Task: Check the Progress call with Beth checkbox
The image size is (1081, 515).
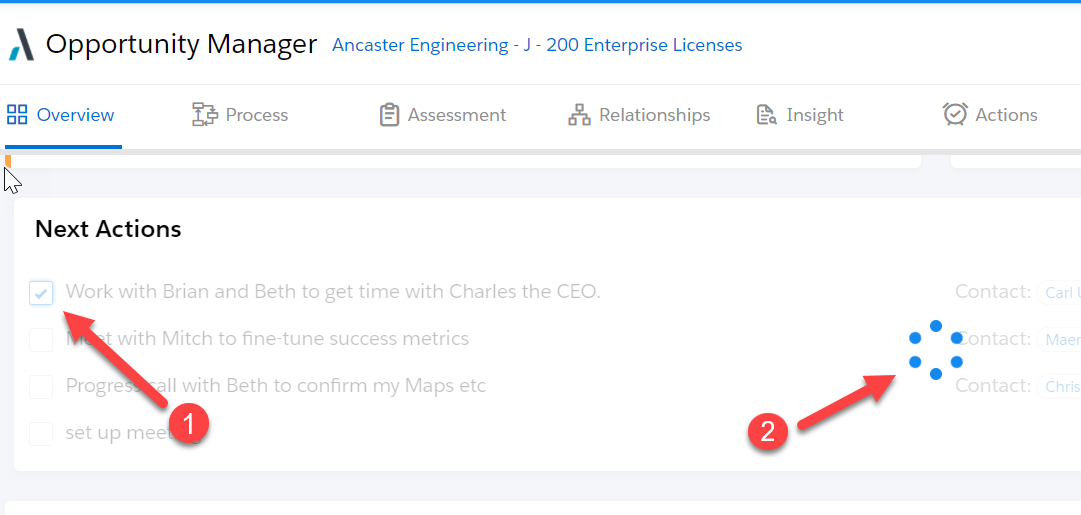Action: click(x=41, y=386)
